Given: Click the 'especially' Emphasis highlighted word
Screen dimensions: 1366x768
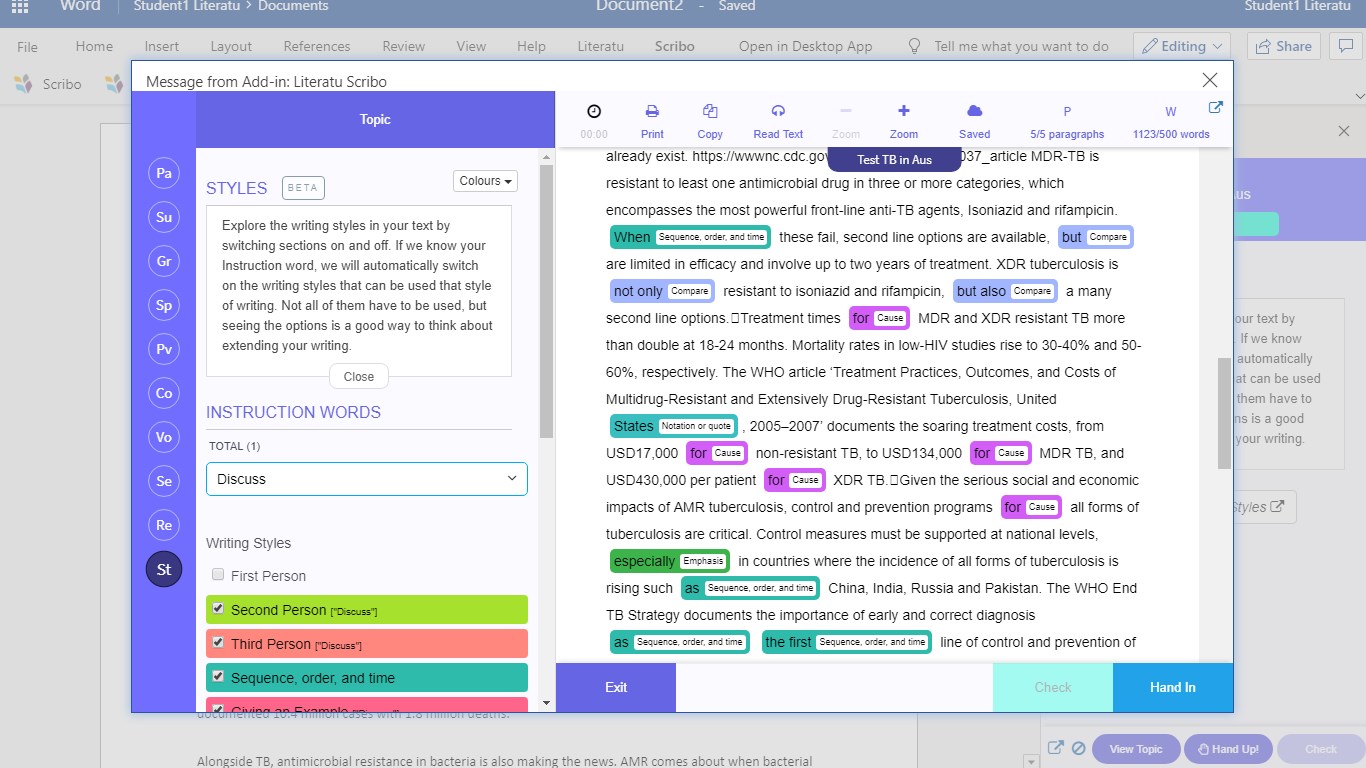Looking at the screenshot, I should [x=670, y=561].
